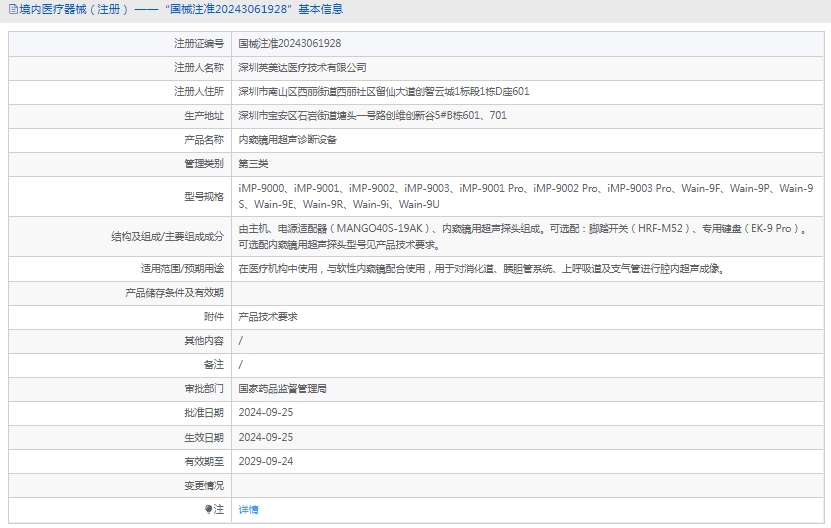
Task: Click the 结构及组成 composition description text
Action: (522, 236)
